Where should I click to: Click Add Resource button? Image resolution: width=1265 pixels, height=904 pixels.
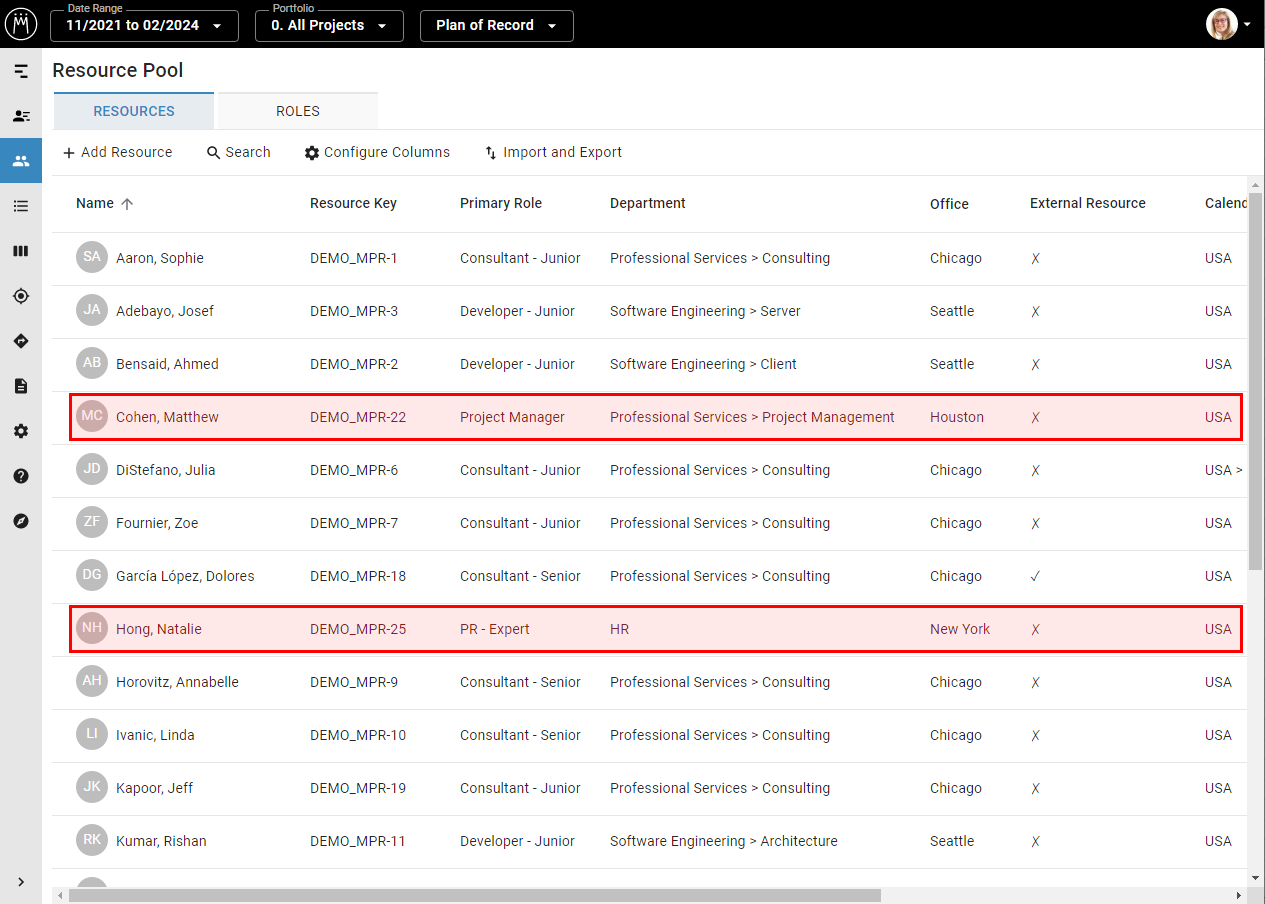coord(117,152)
